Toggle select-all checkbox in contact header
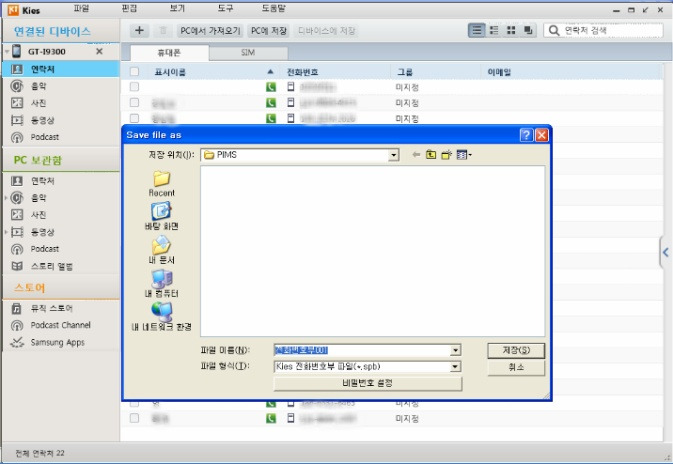This screenshot has width=673, height=464. (134, 72)
